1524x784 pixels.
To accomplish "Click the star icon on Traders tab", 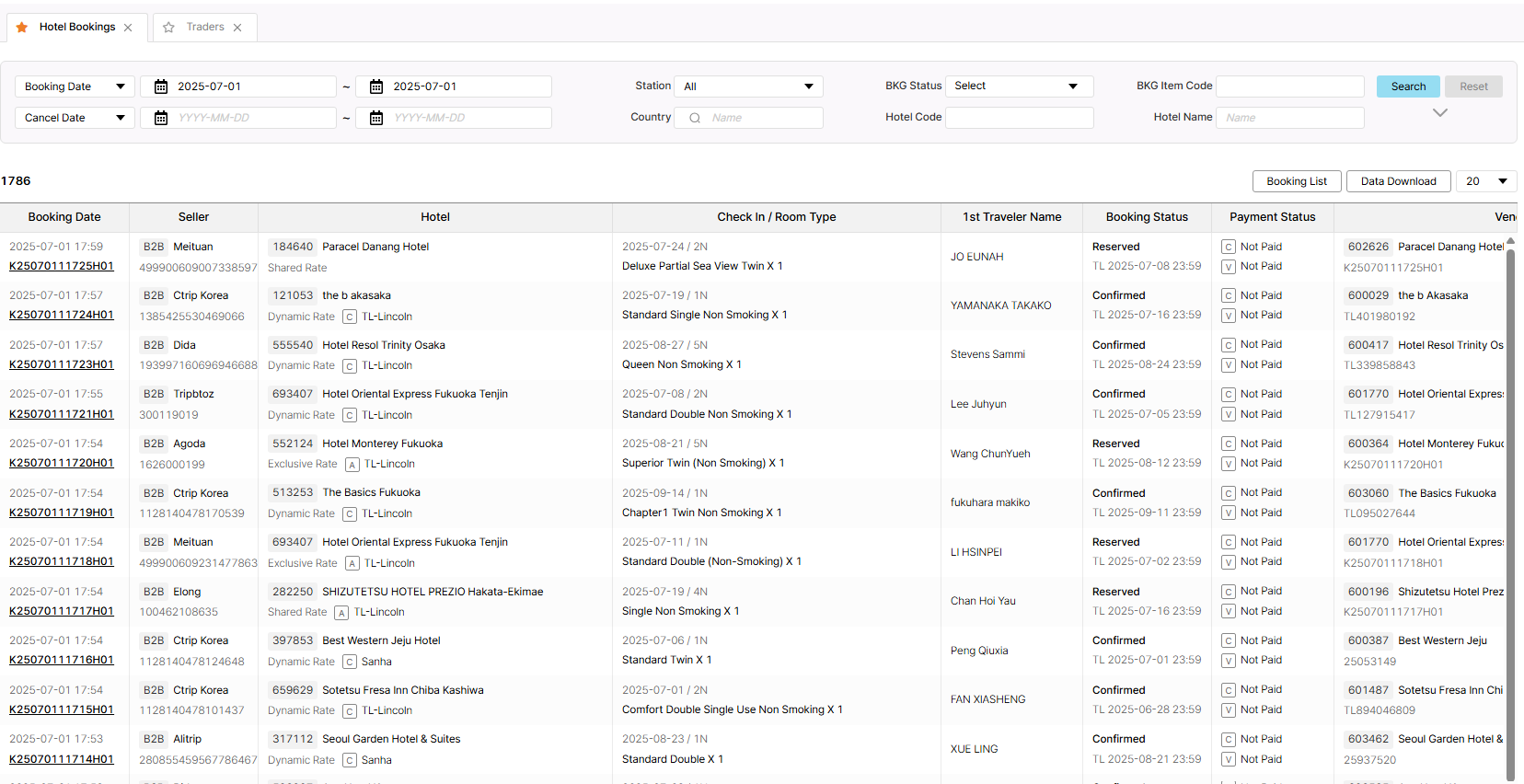I will click(169, 28).
